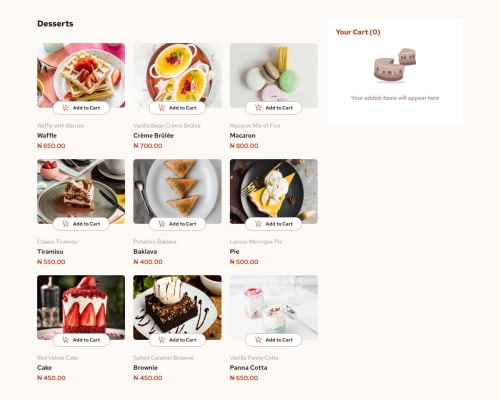Add Panna Cotta to the cart

tap(274, 340)
